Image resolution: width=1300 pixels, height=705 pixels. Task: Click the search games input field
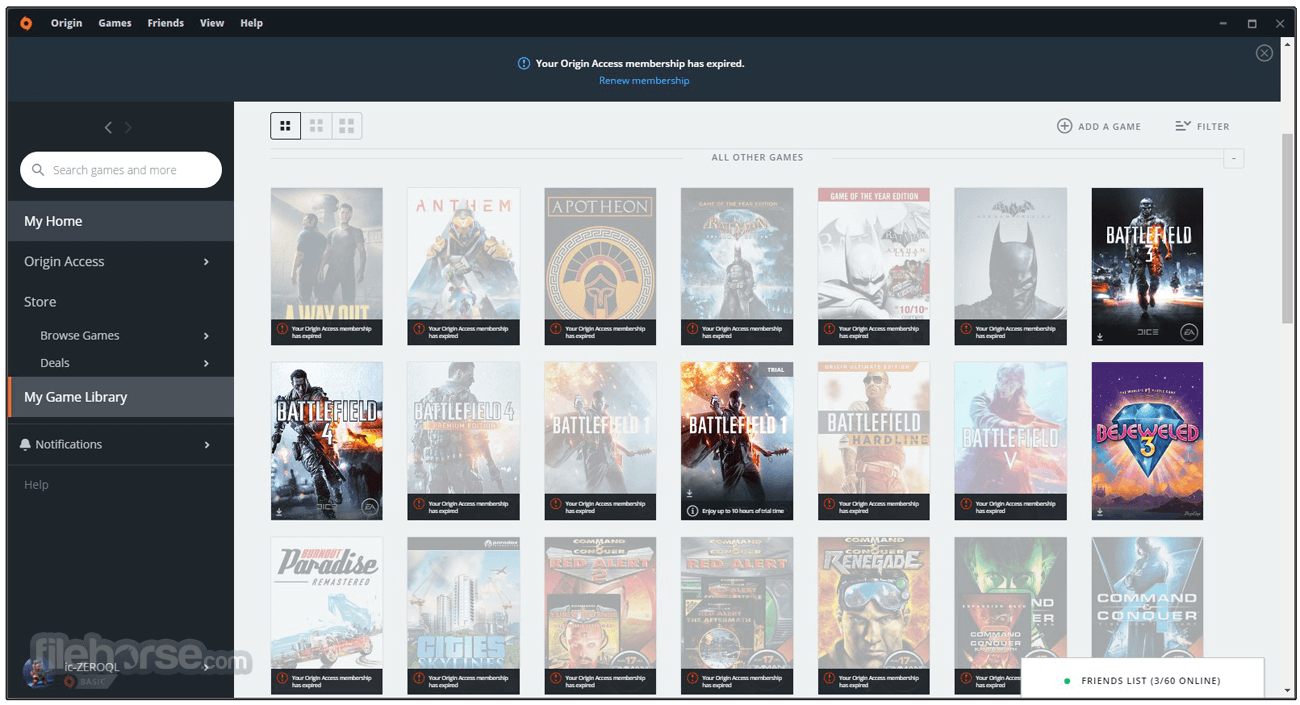point(121,170)
